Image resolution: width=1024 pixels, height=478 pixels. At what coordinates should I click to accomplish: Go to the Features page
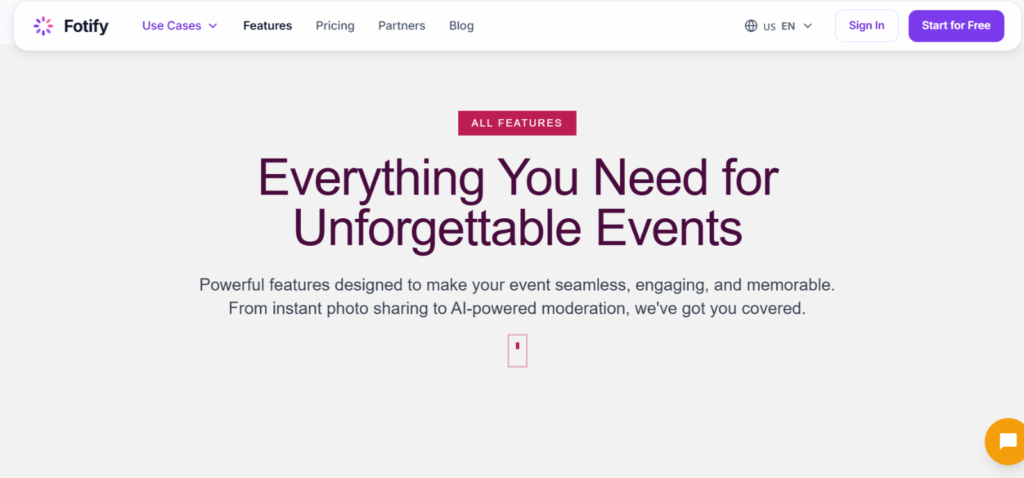tap(267, 26)
